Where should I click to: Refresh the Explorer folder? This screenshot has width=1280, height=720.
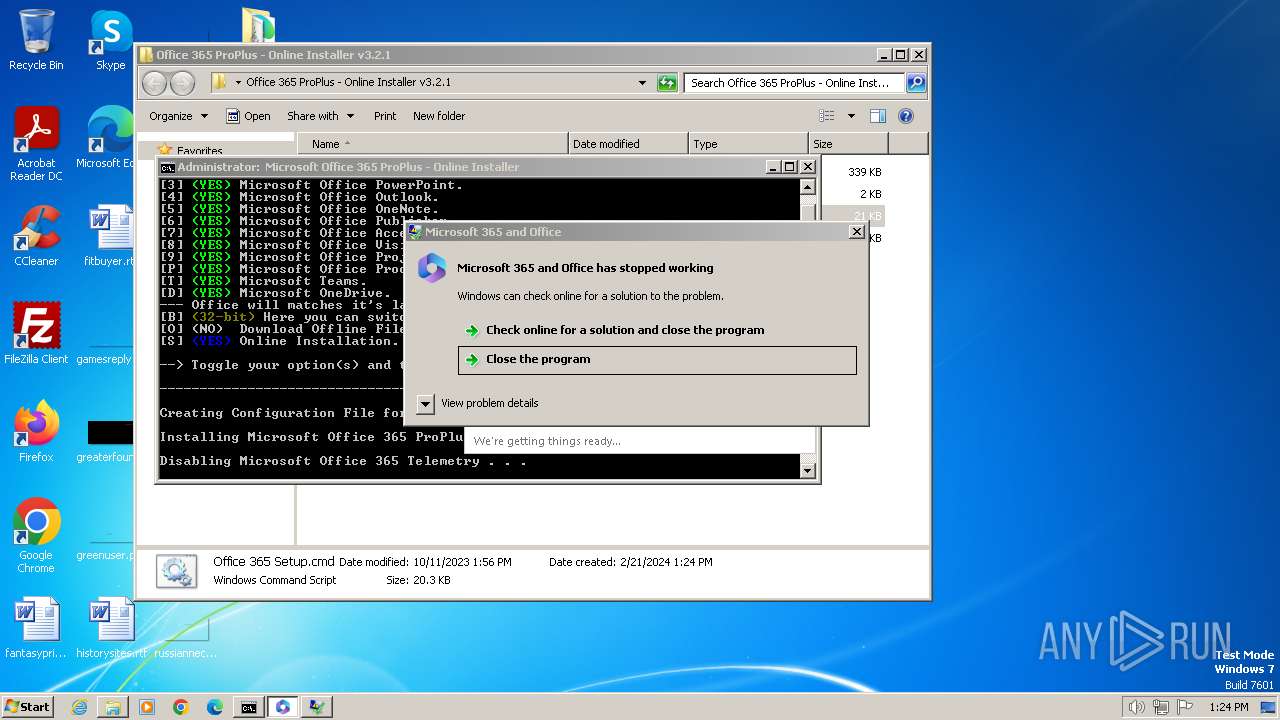(x=667, y=83)
